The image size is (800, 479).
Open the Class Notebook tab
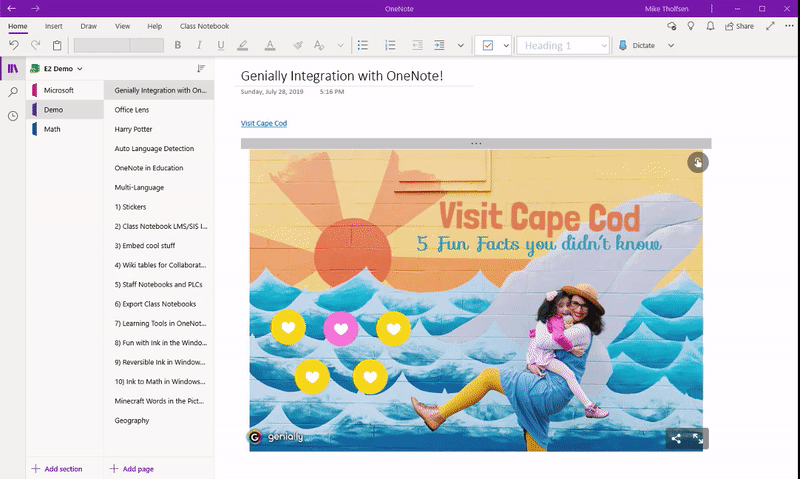pyautogui.click(x=204, y=26)
